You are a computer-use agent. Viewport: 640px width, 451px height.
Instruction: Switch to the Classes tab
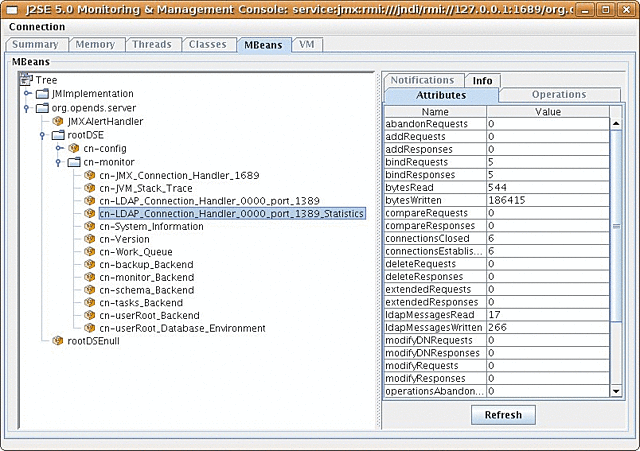click(208, 44)
